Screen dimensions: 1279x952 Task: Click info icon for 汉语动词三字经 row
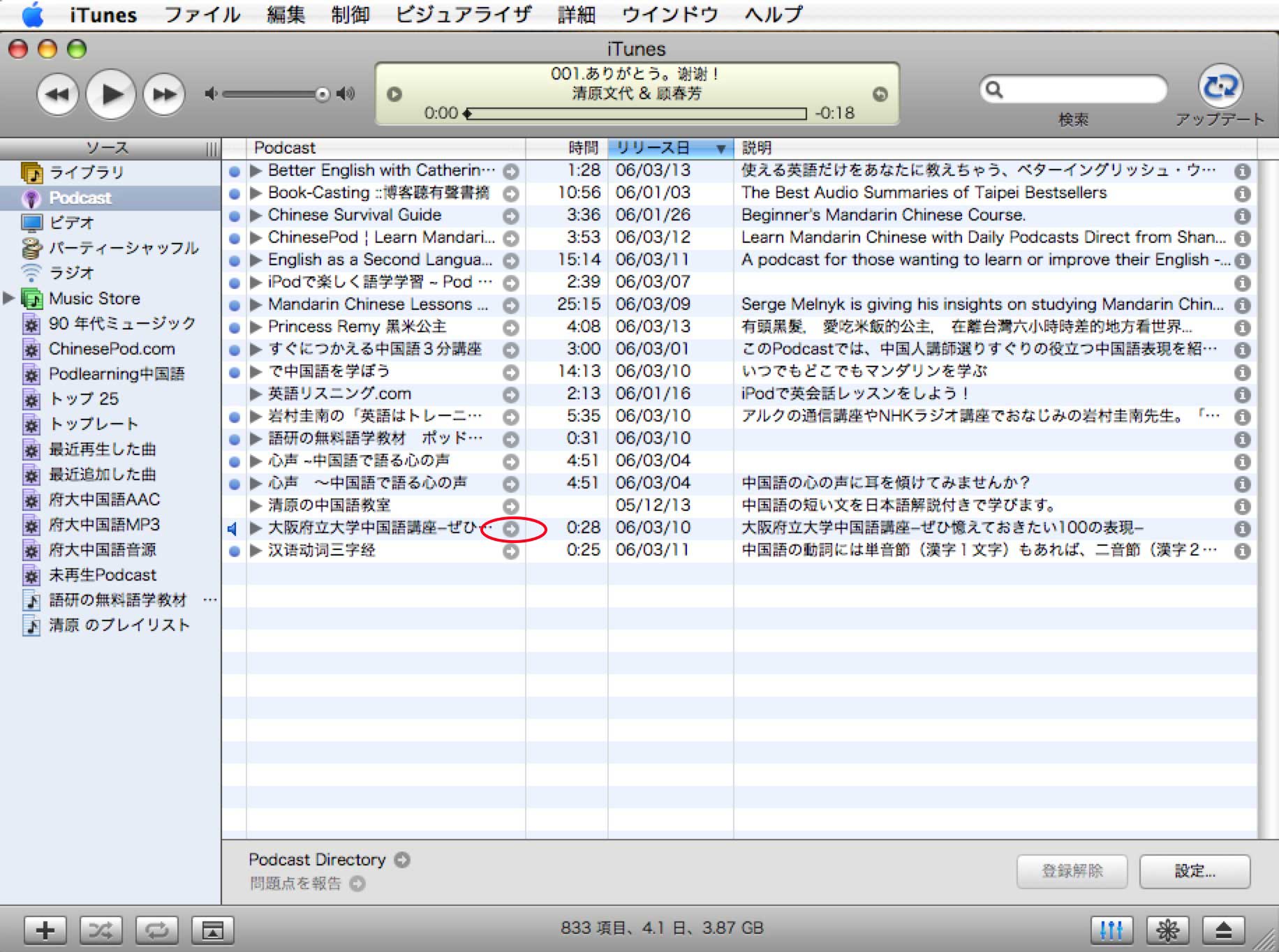(x=1242, y=551)
